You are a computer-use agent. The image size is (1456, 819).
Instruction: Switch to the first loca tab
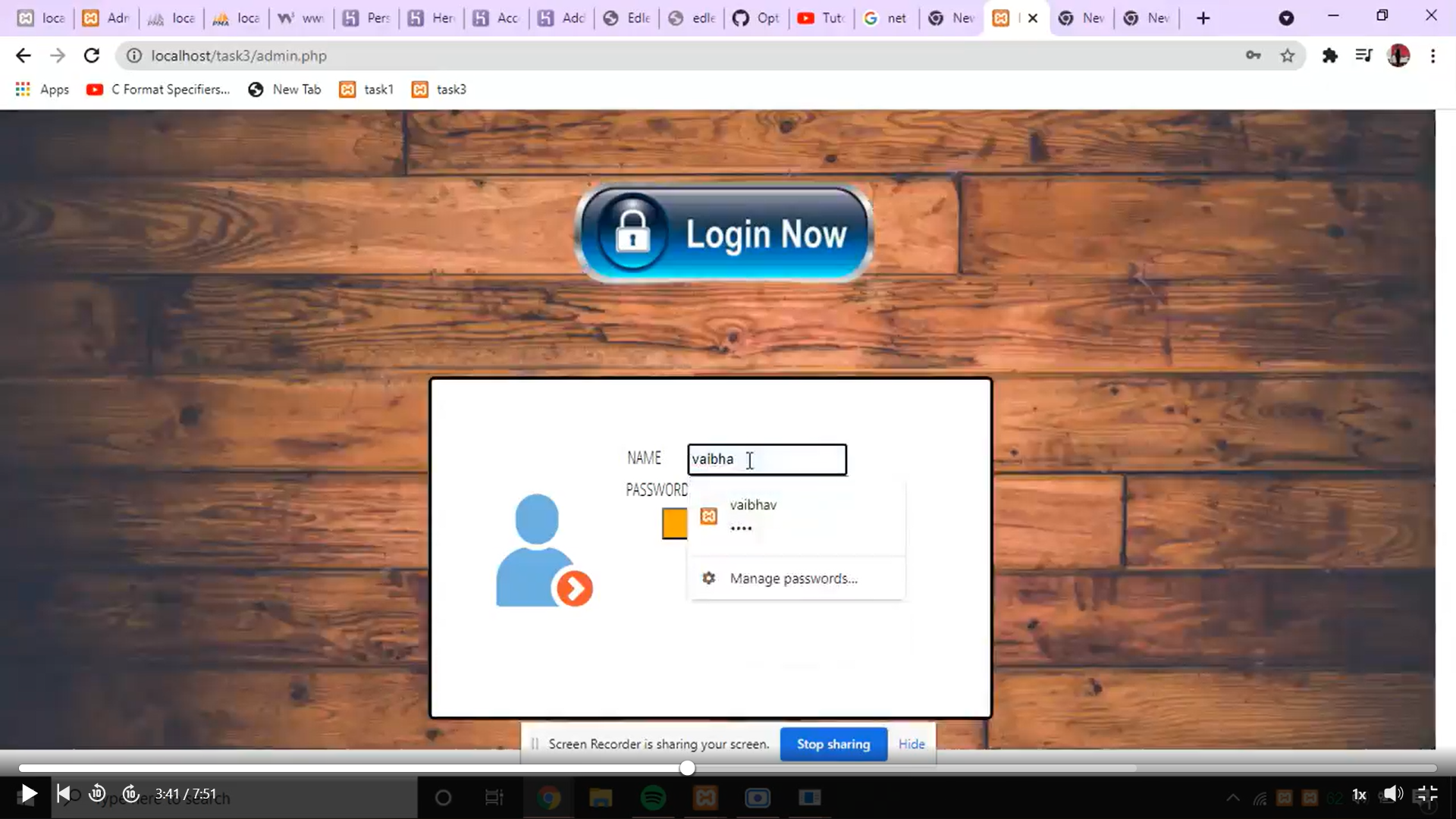point(42,18)
